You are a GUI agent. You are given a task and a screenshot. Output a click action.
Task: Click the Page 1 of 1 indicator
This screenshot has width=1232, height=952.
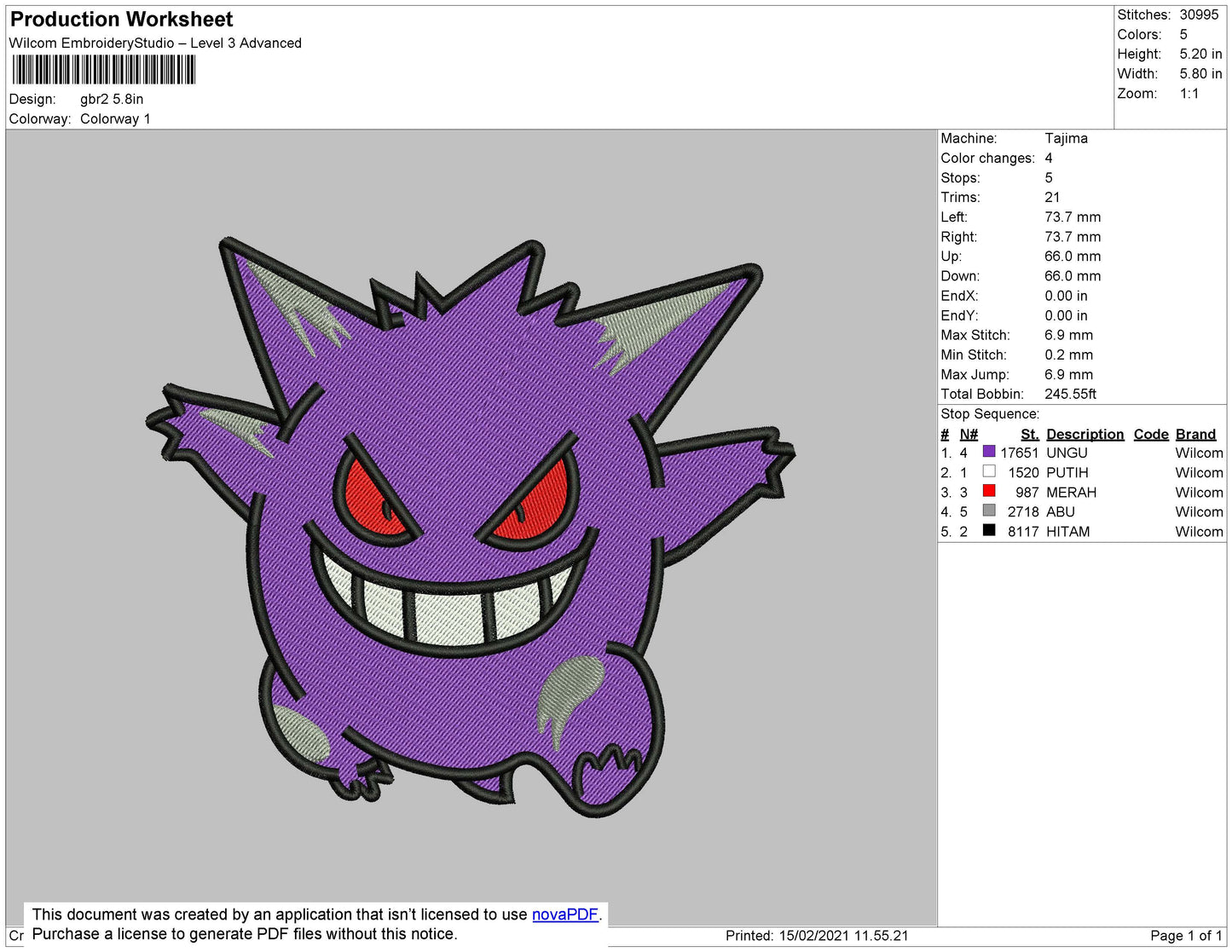1186,936
